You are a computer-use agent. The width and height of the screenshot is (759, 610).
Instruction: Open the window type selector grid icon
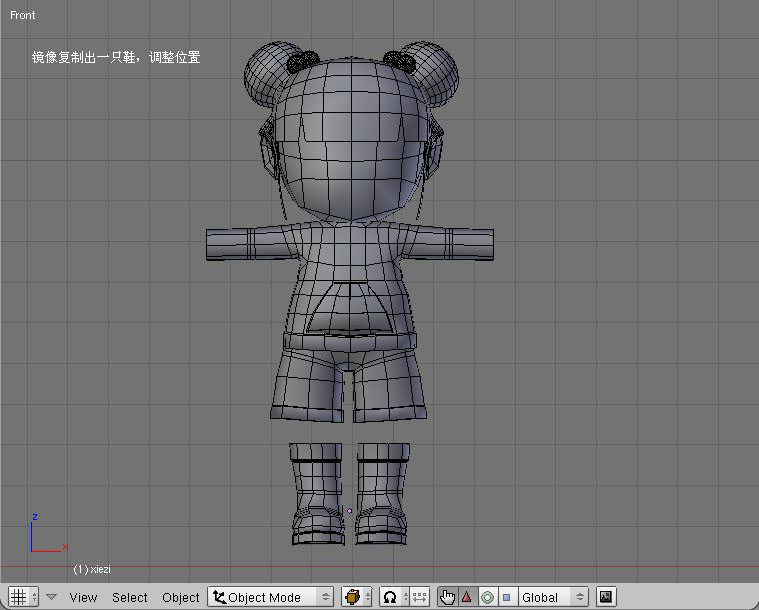point(23,597)
